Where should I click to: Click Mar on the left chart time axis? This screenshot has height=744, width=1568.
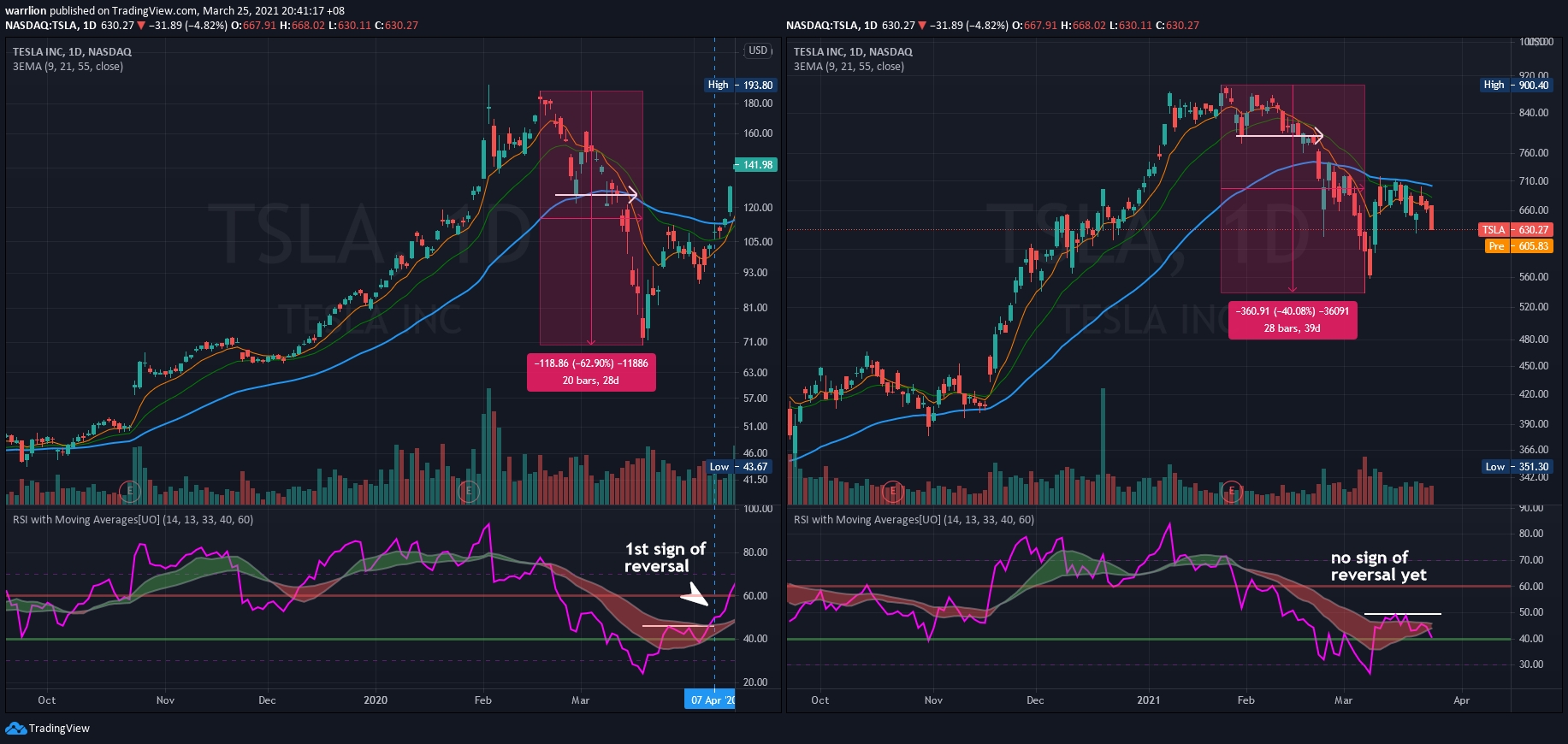pyautogui.click(x=581, y=700)
